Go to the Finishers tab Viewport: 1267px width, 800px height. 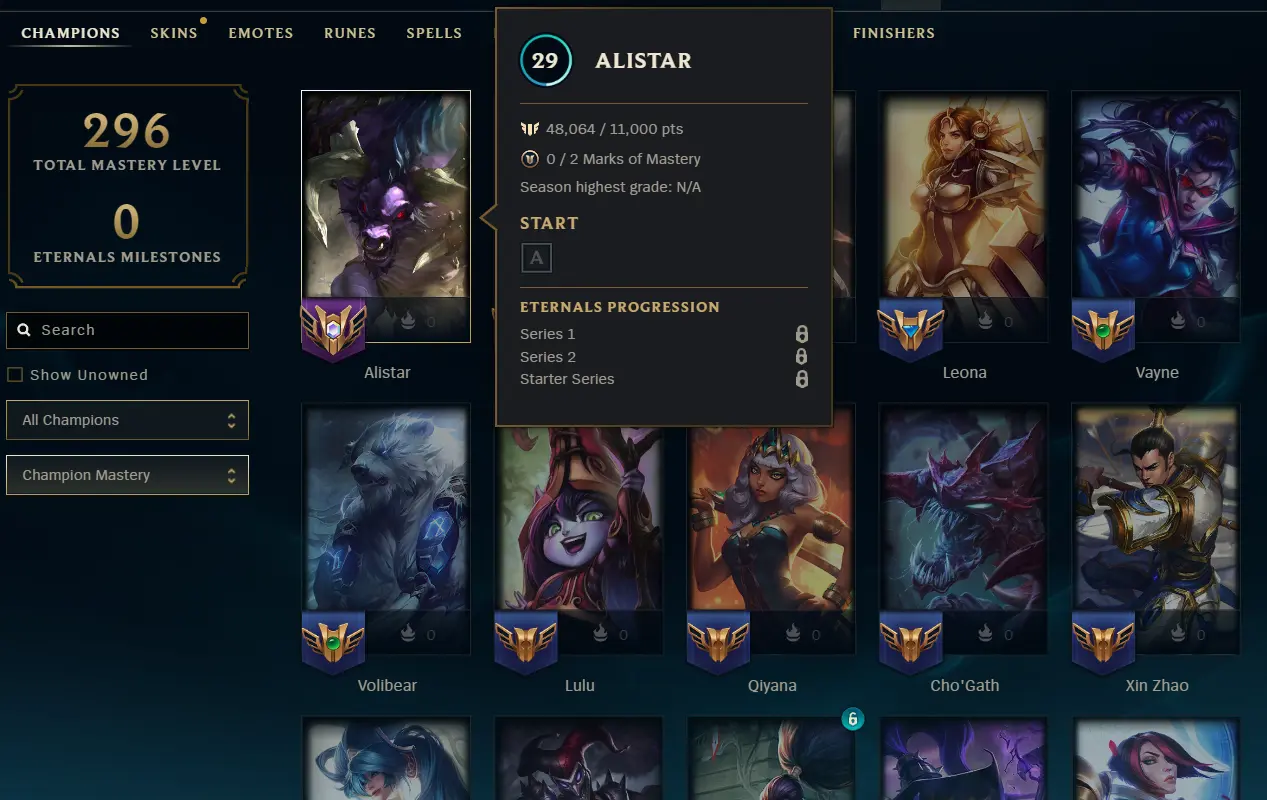point(894,33)
